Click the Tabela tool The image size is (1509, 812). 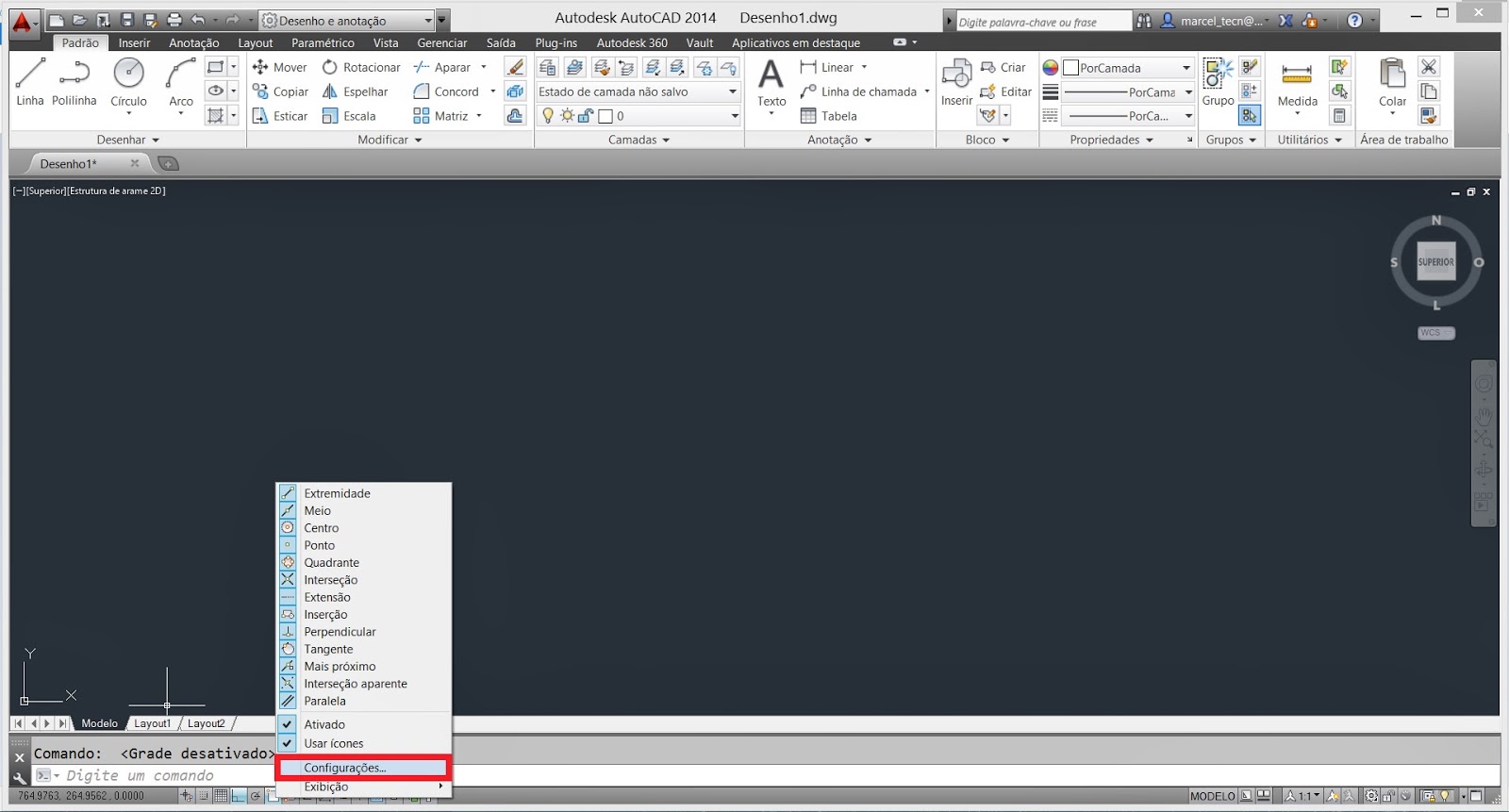[x=828, y=116]
